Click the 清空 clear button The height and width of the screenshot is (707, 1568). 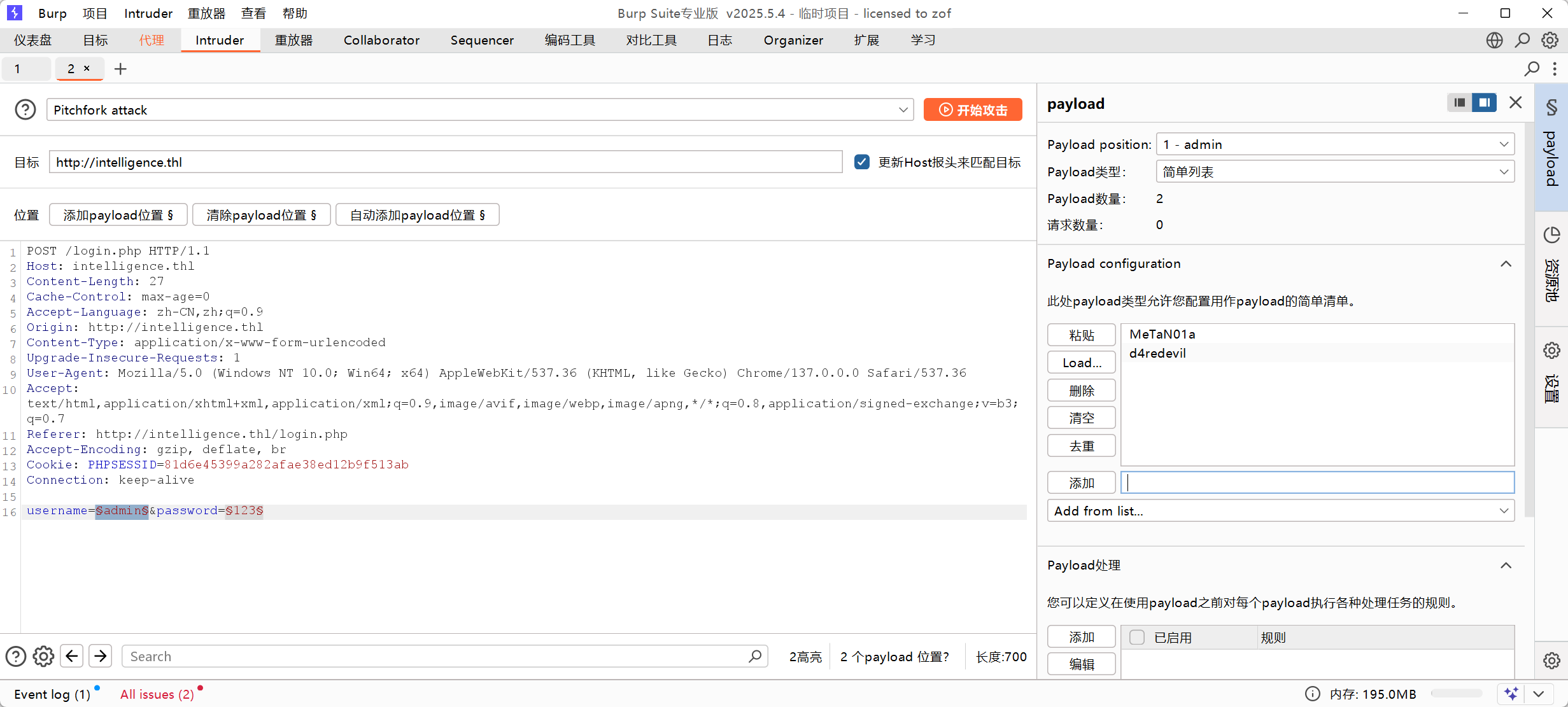(1081, 418)
